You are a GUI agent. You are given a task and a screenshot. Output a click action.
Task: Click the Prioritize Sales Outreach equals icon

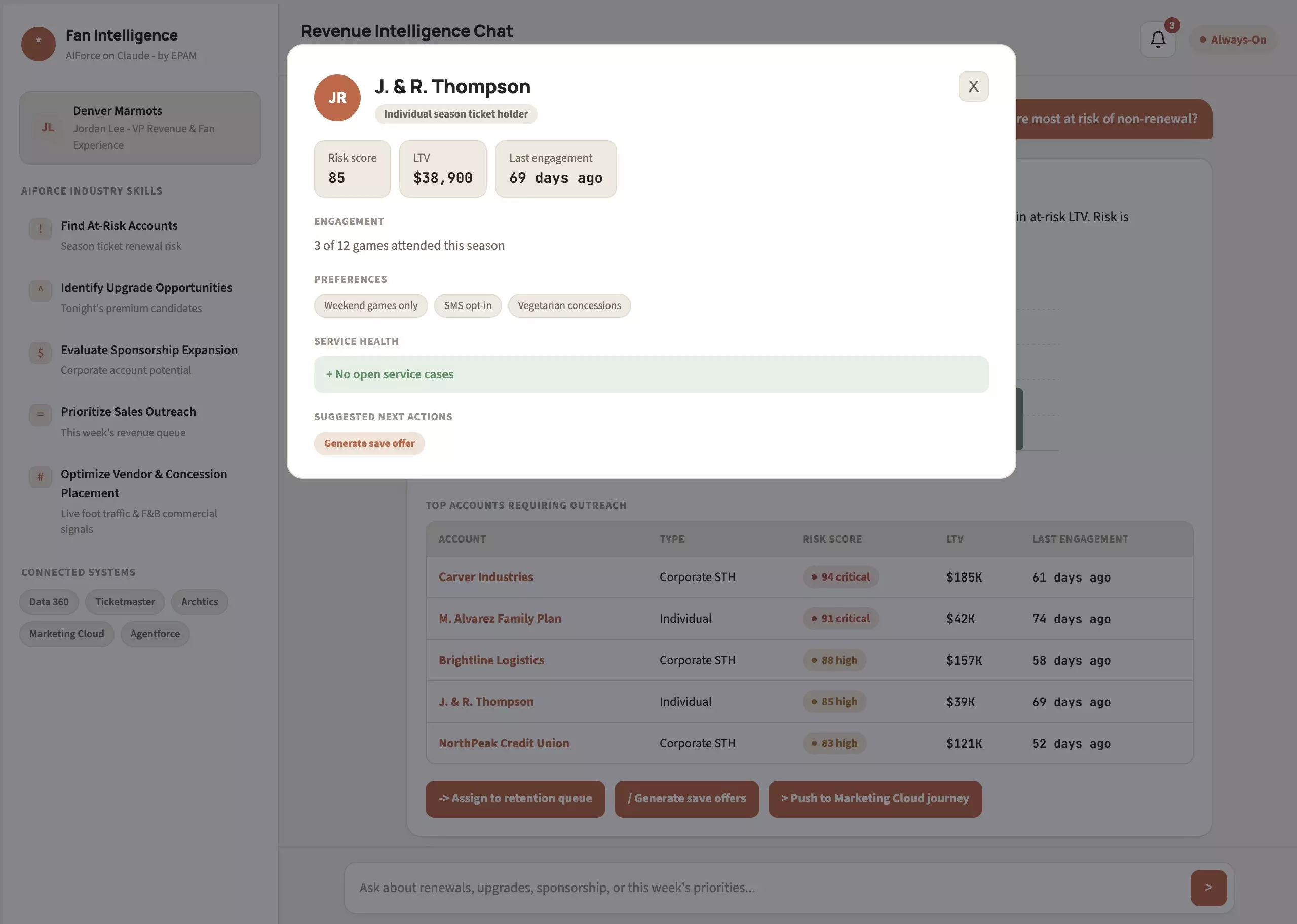[x=41, y=415]
